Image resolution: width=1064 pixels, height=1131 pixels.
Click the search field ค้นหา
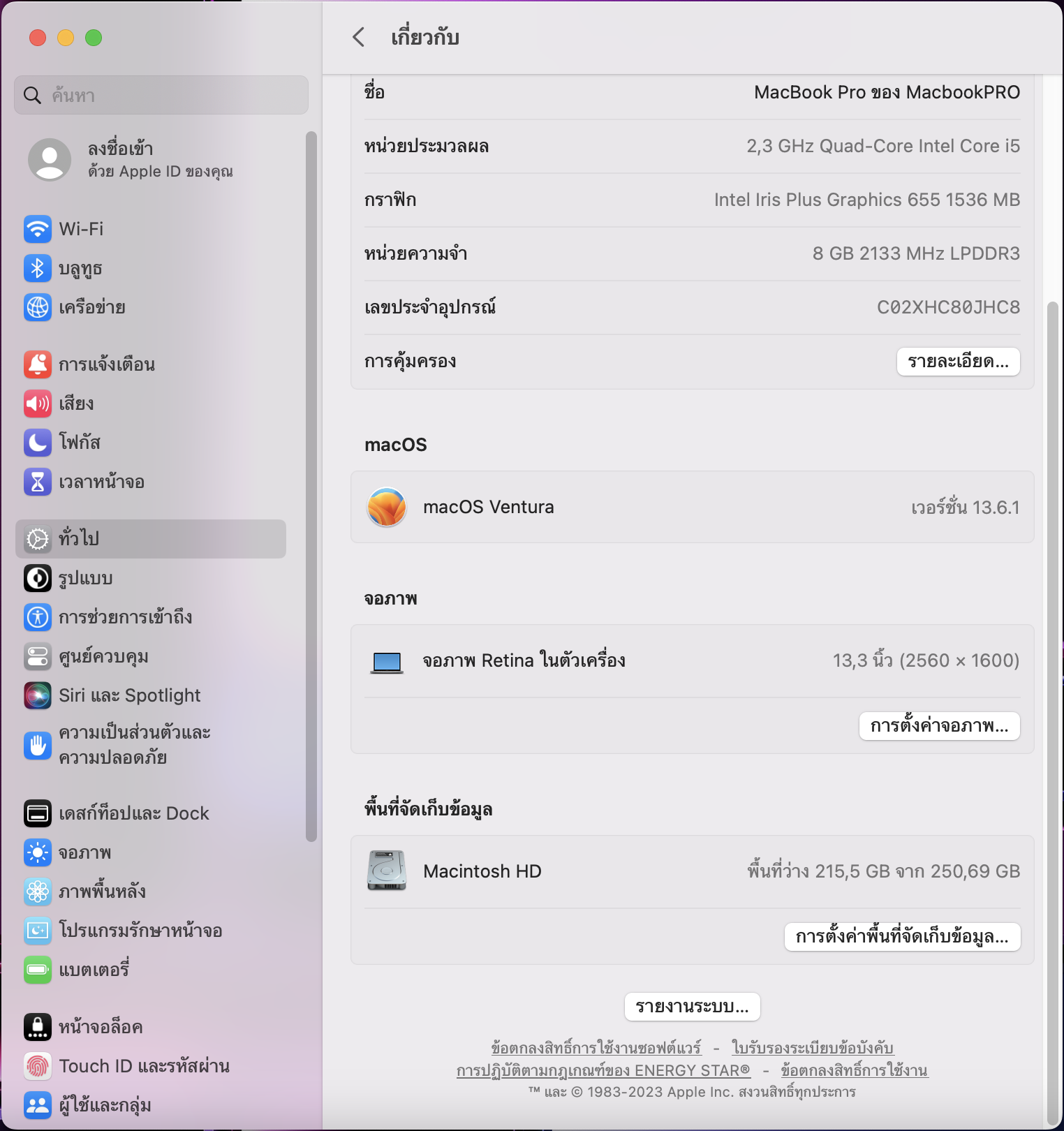point(161,95)
